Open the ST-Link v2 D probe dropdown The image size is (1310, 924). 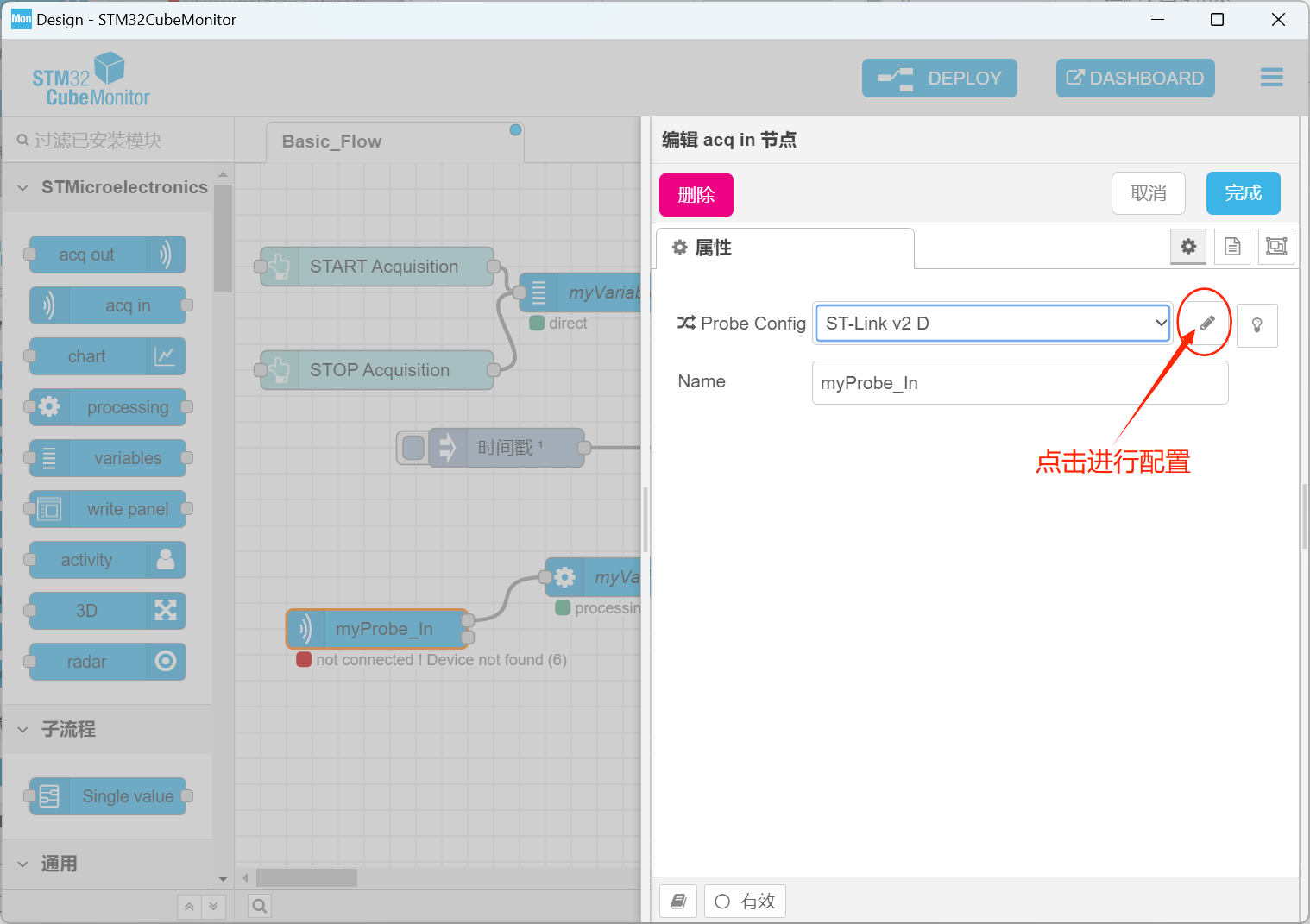pyautogui.click(x=992, y=323)
